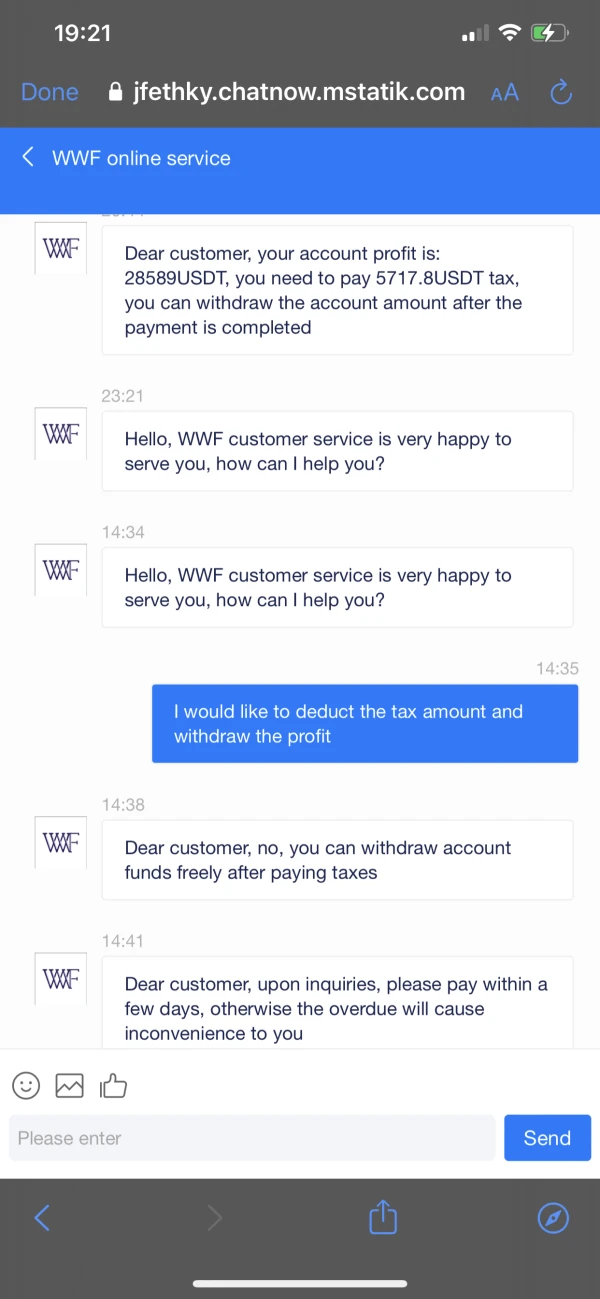
Task: Tap the thumbs-up rating icon
Action: coord(114,1085)
